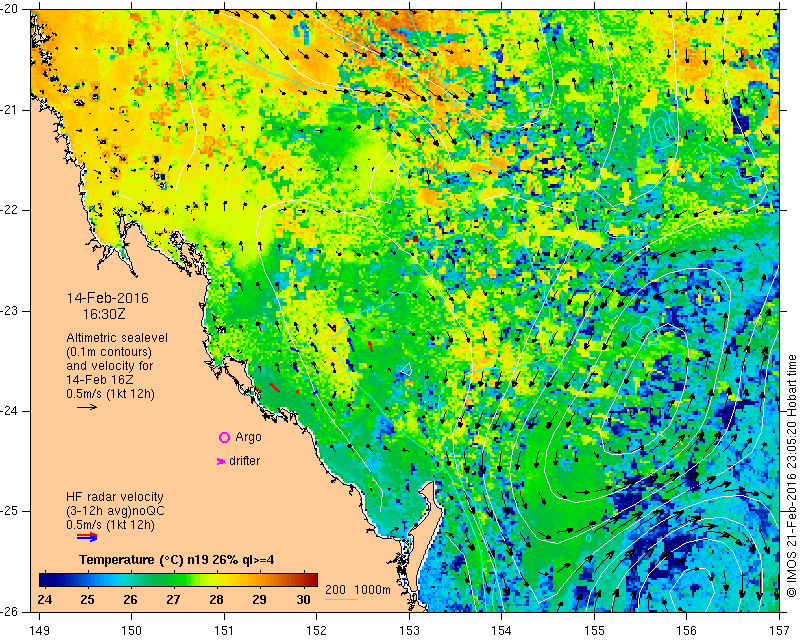Click the '200 1000m' isobath label
Image resolution: width=800 pixels, height=640 pixels.
coord(358,589)
